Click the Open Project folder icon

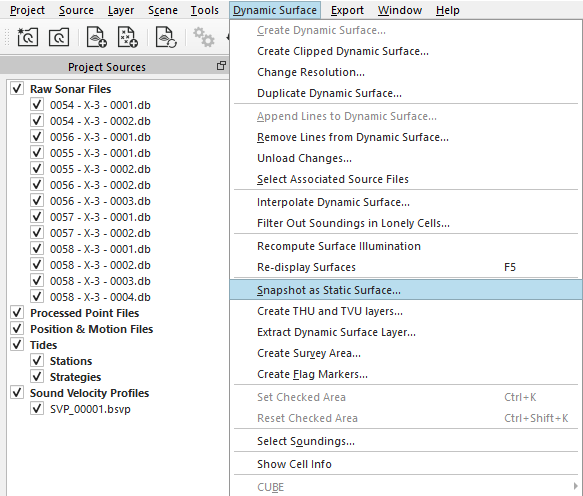coord(59,37)
